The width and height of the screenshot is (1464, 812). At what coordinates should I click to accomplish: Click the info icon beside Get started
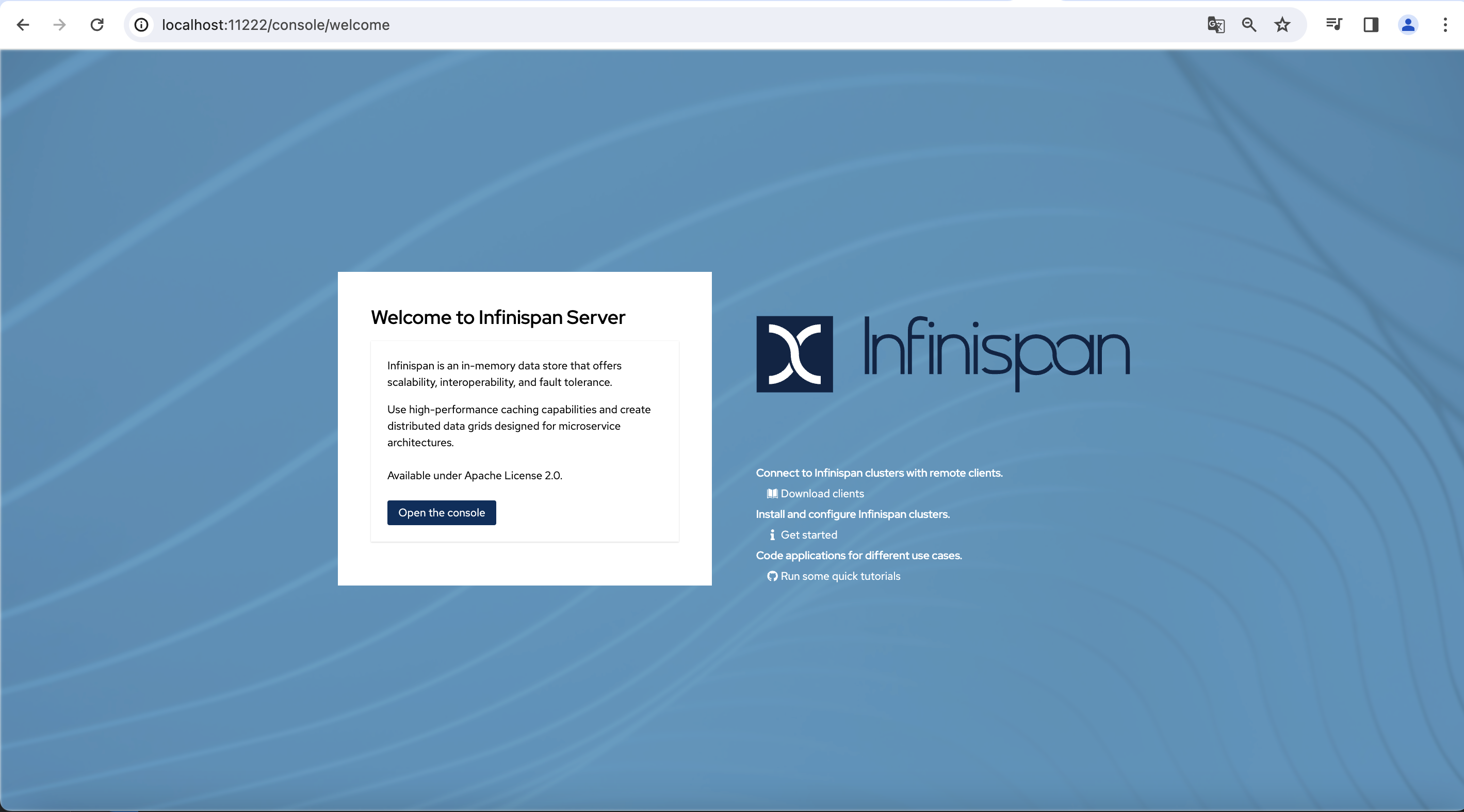[772, 534]
